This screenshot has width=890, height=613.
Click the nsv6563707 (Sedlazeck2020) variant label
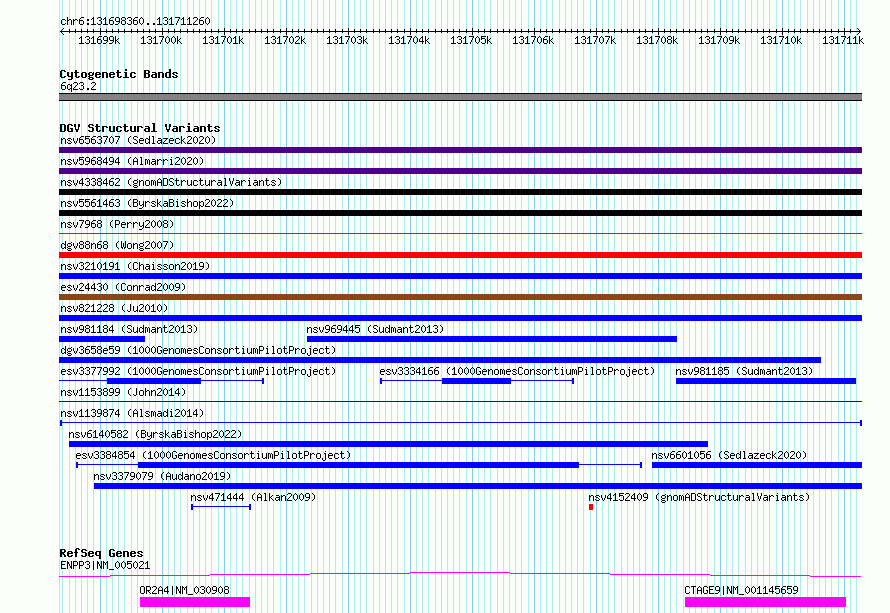(x=138, y=140)
